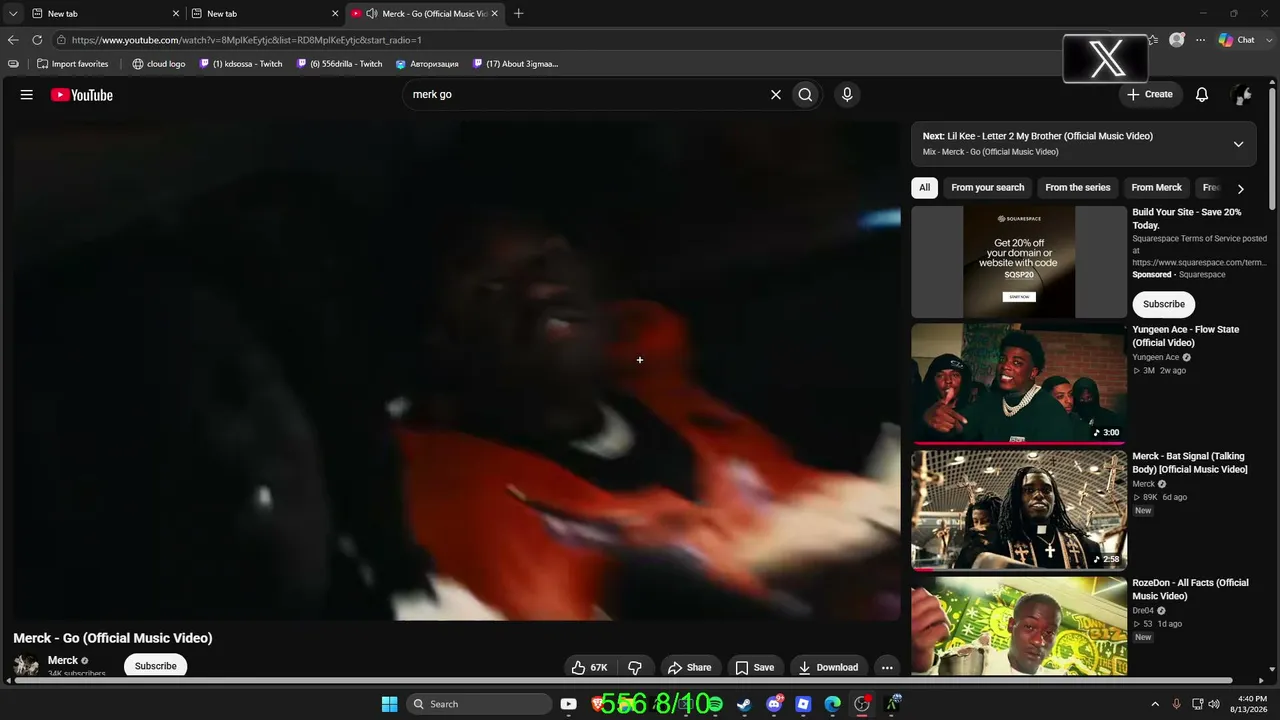Open 'RozeDon - All Facts' video title

pos(1190,589)
